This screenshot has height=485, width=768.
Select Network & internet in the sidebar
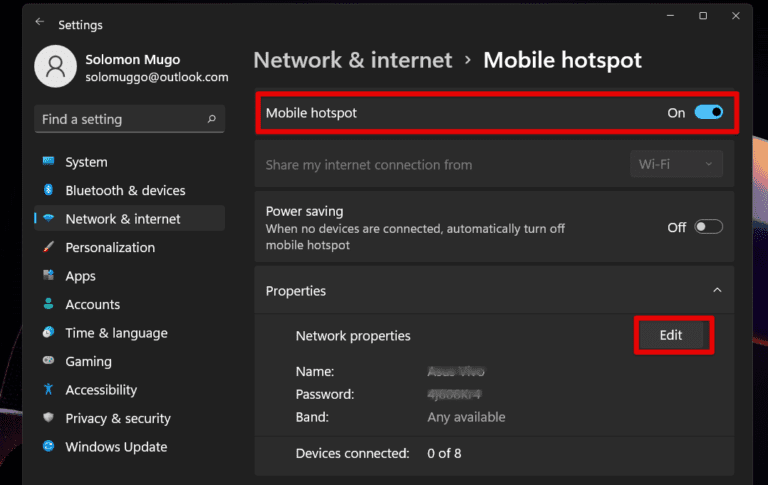pos(123,219)
